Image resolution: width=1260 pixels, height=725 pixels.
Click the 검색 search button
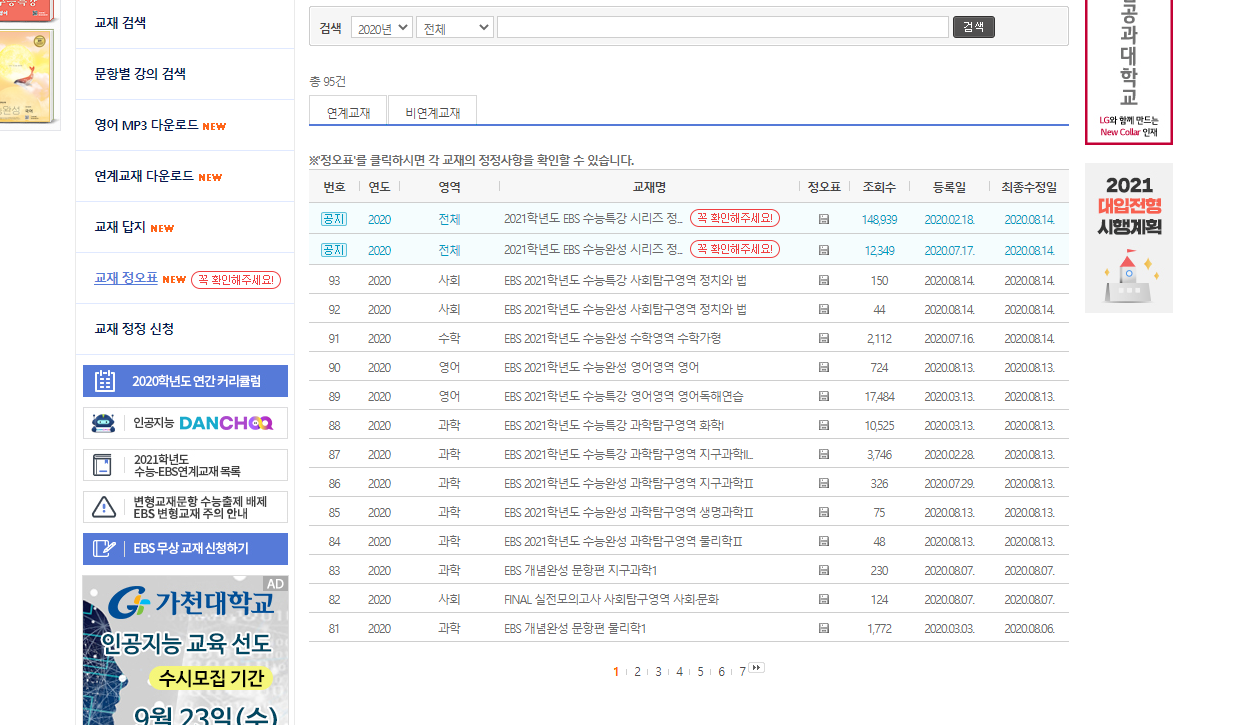pyautogui.click(x=974, y=27)
